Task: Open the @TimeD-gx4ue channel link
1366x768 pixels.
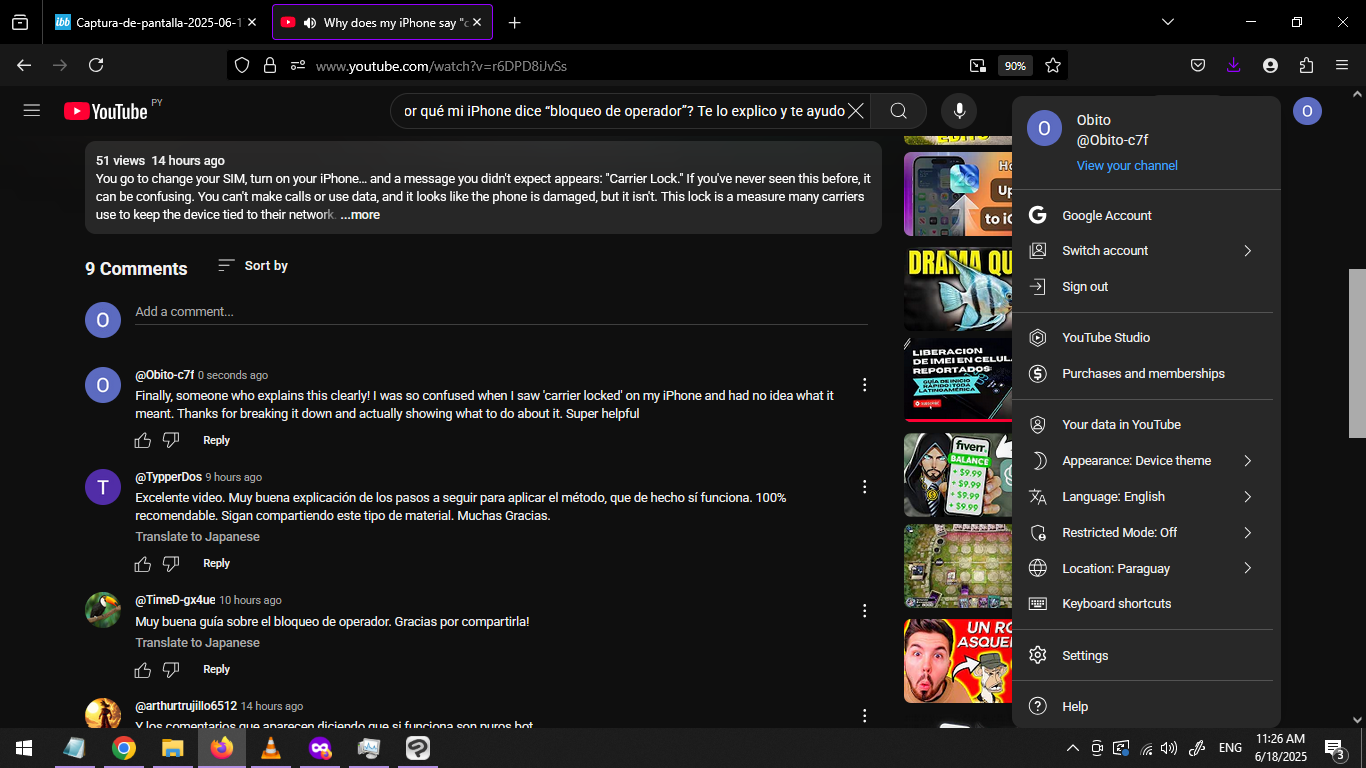Action: pyautogui.click(x=175, y=600)
